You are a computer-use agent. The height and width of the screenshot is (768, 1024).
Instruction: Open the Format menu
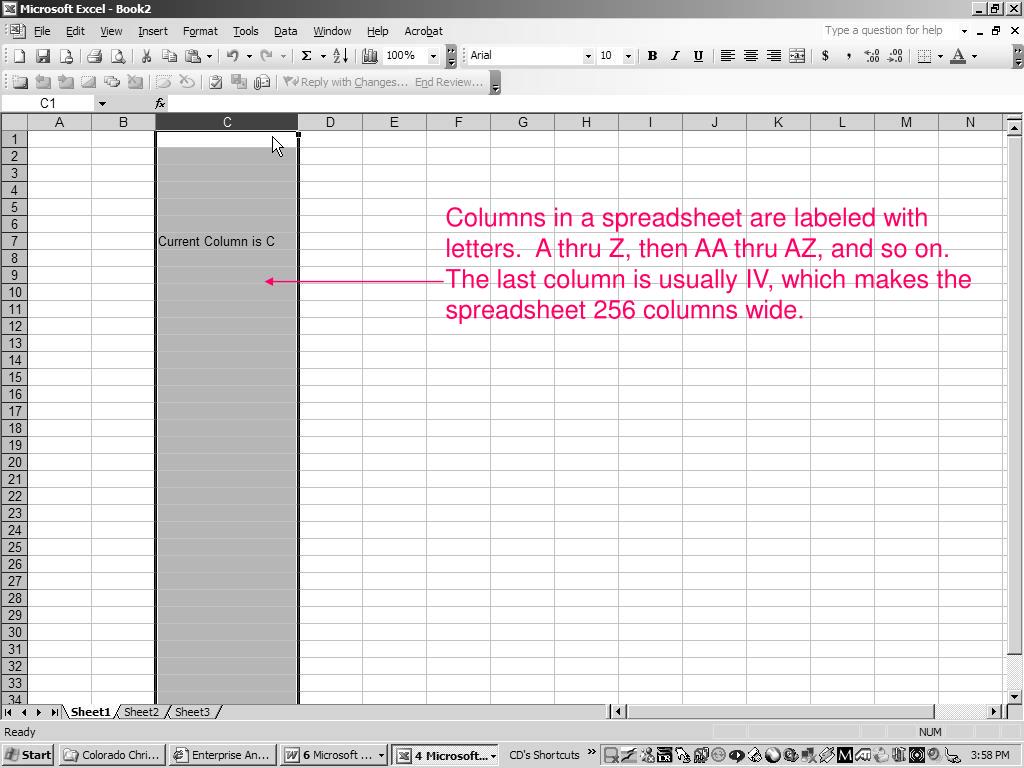(200, 31)
